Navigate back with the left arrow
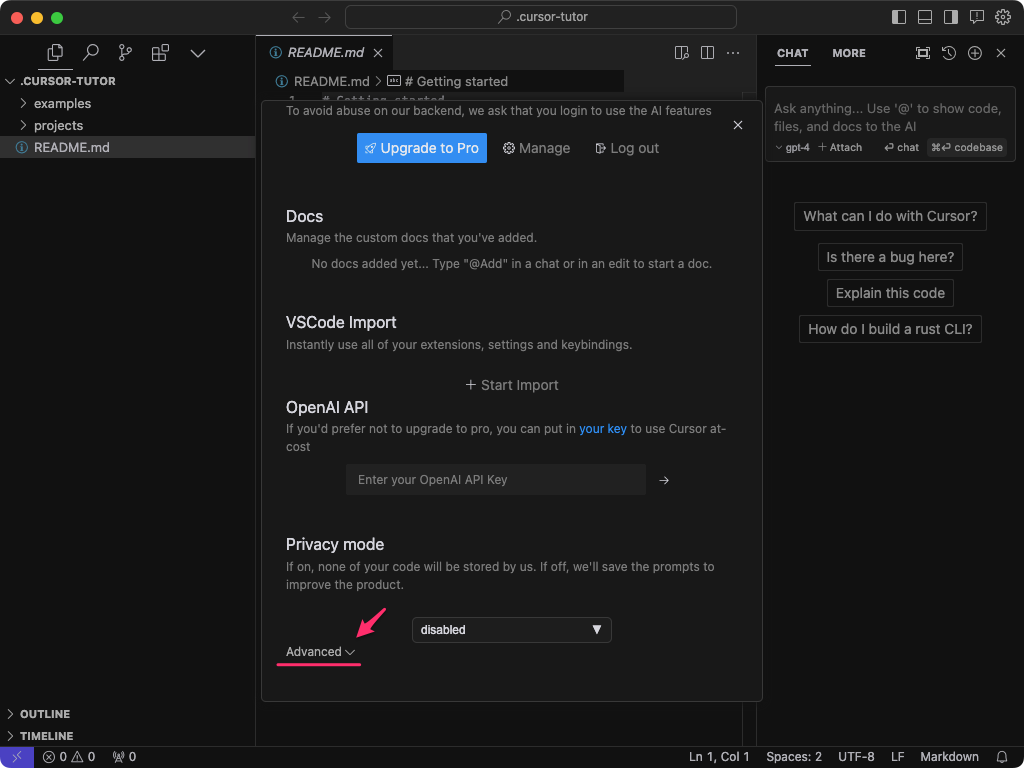 (298, 17)
